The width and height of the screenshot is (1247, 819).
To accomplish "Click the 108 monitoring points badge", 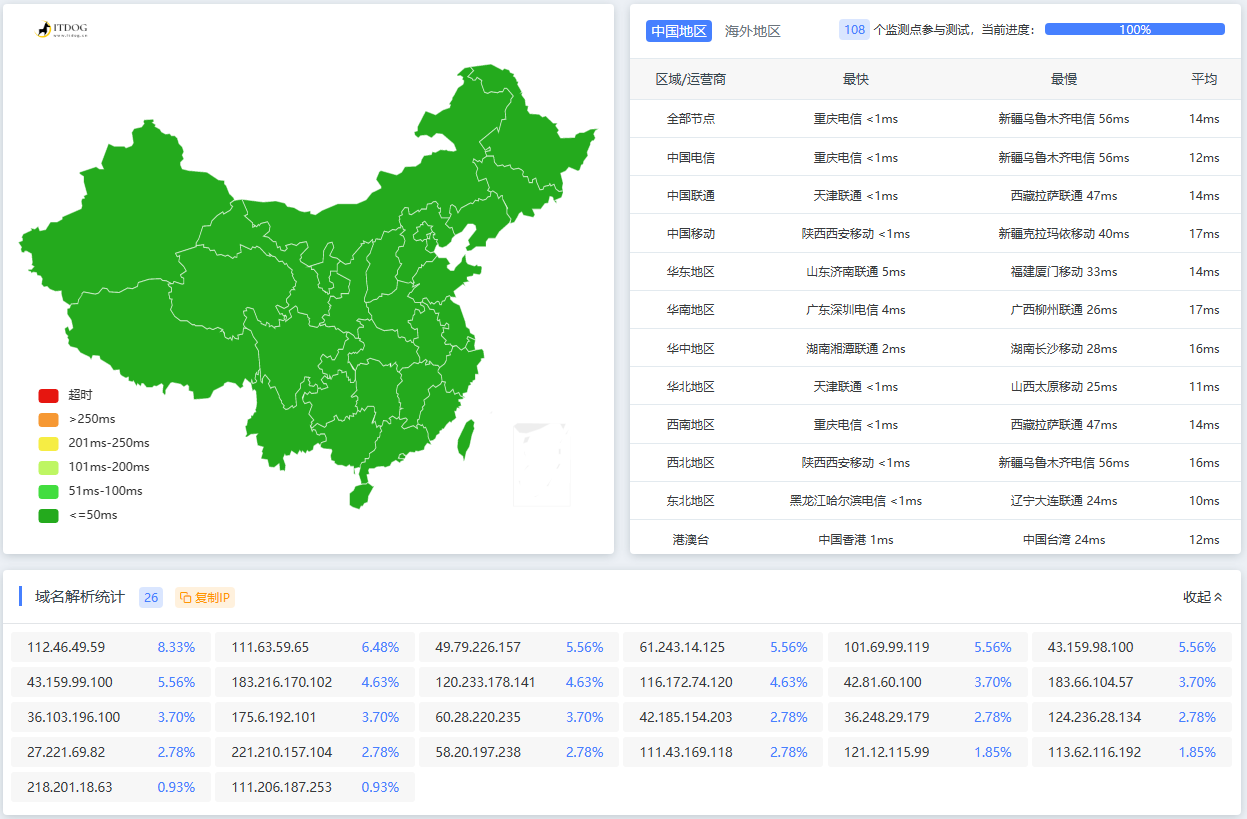I will (854, 30).
